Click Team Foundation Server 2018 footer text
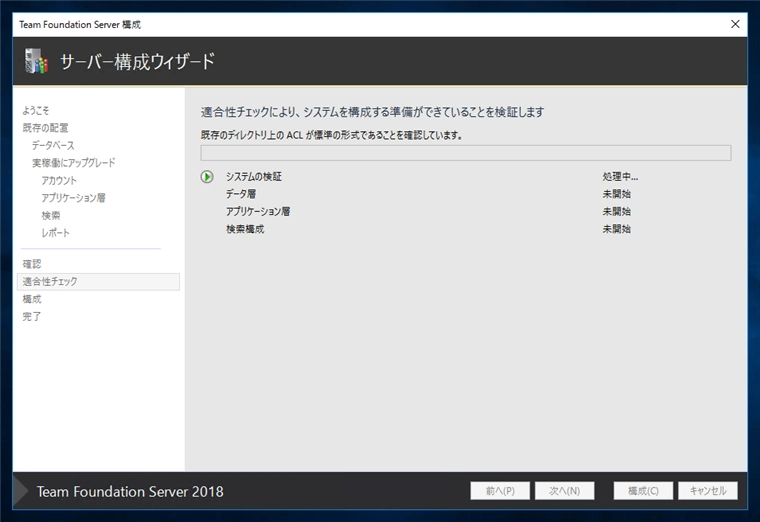 [x=130, y=491]
